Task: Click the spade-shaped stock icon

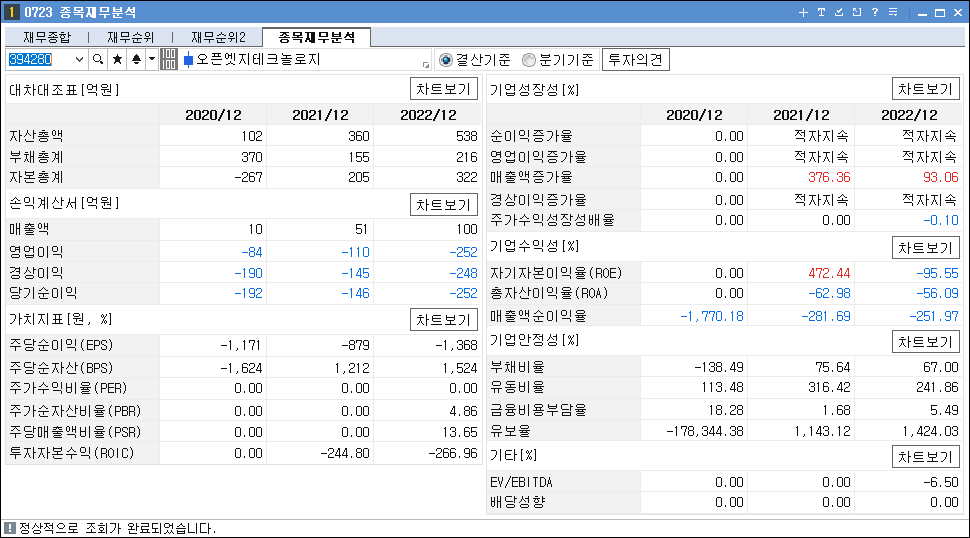Action: point(136,59)
